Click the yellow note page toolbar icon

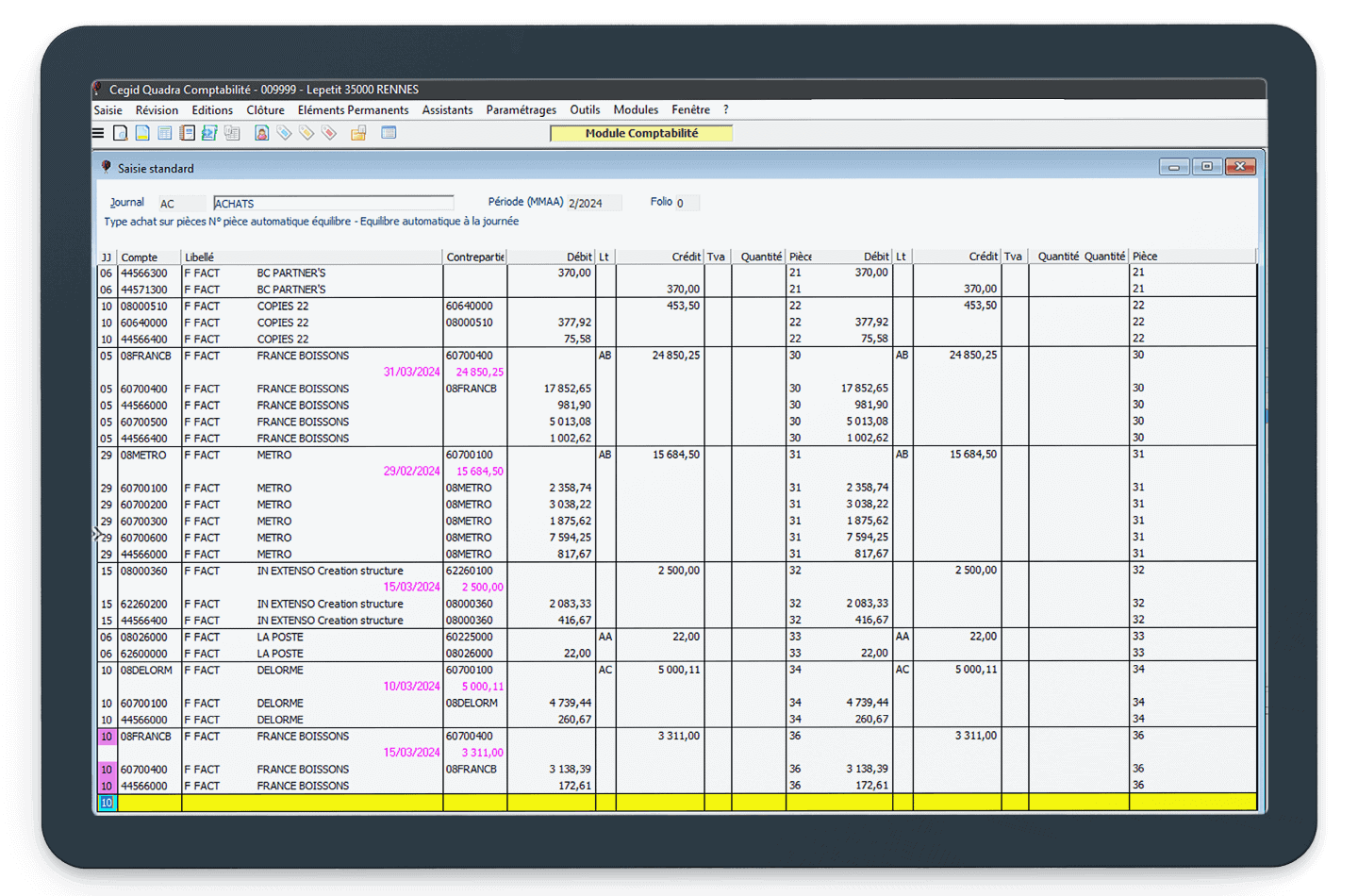(x=142, y=133)
